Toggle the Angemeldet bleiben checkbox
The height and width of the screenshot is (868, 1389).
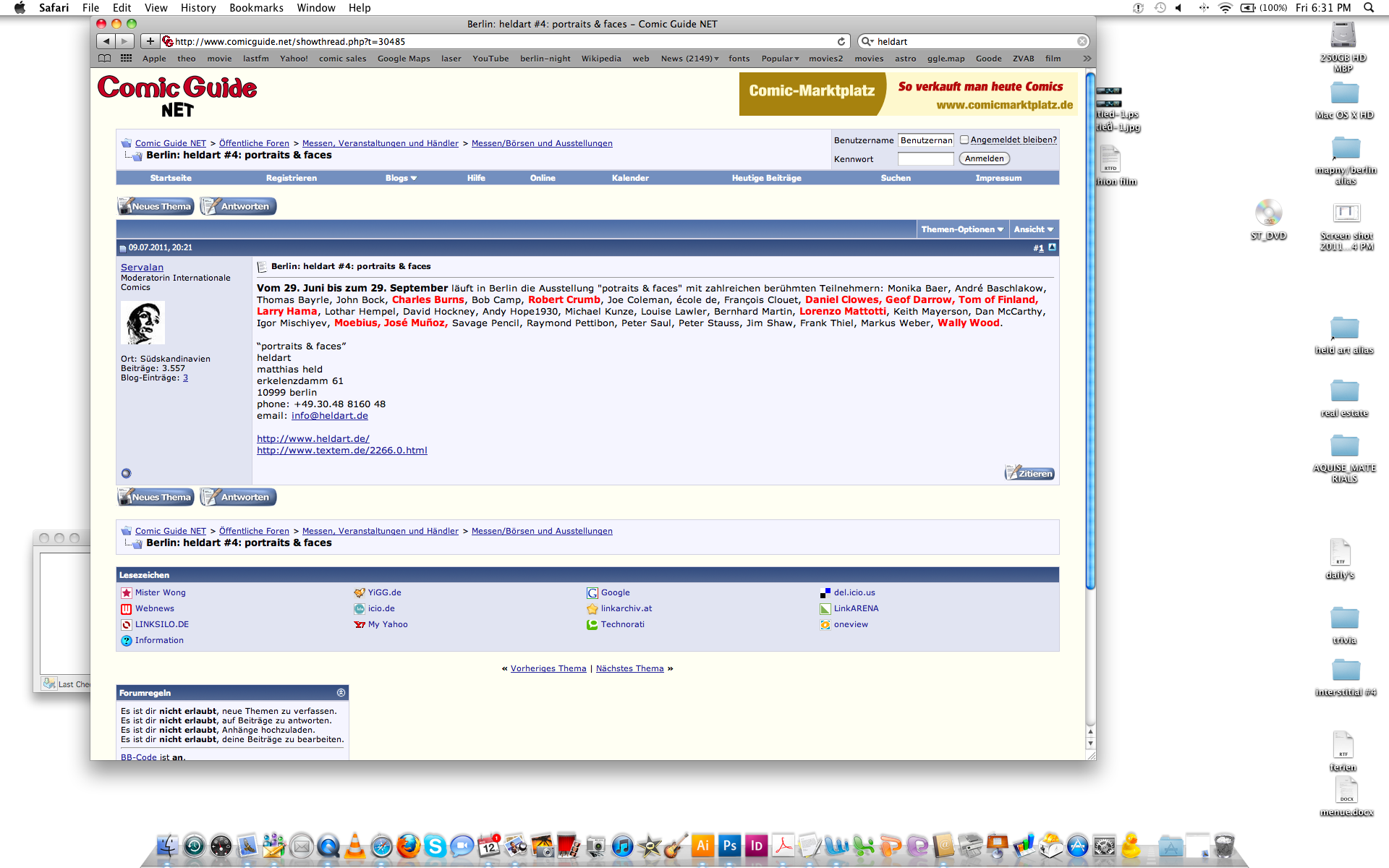964,140
